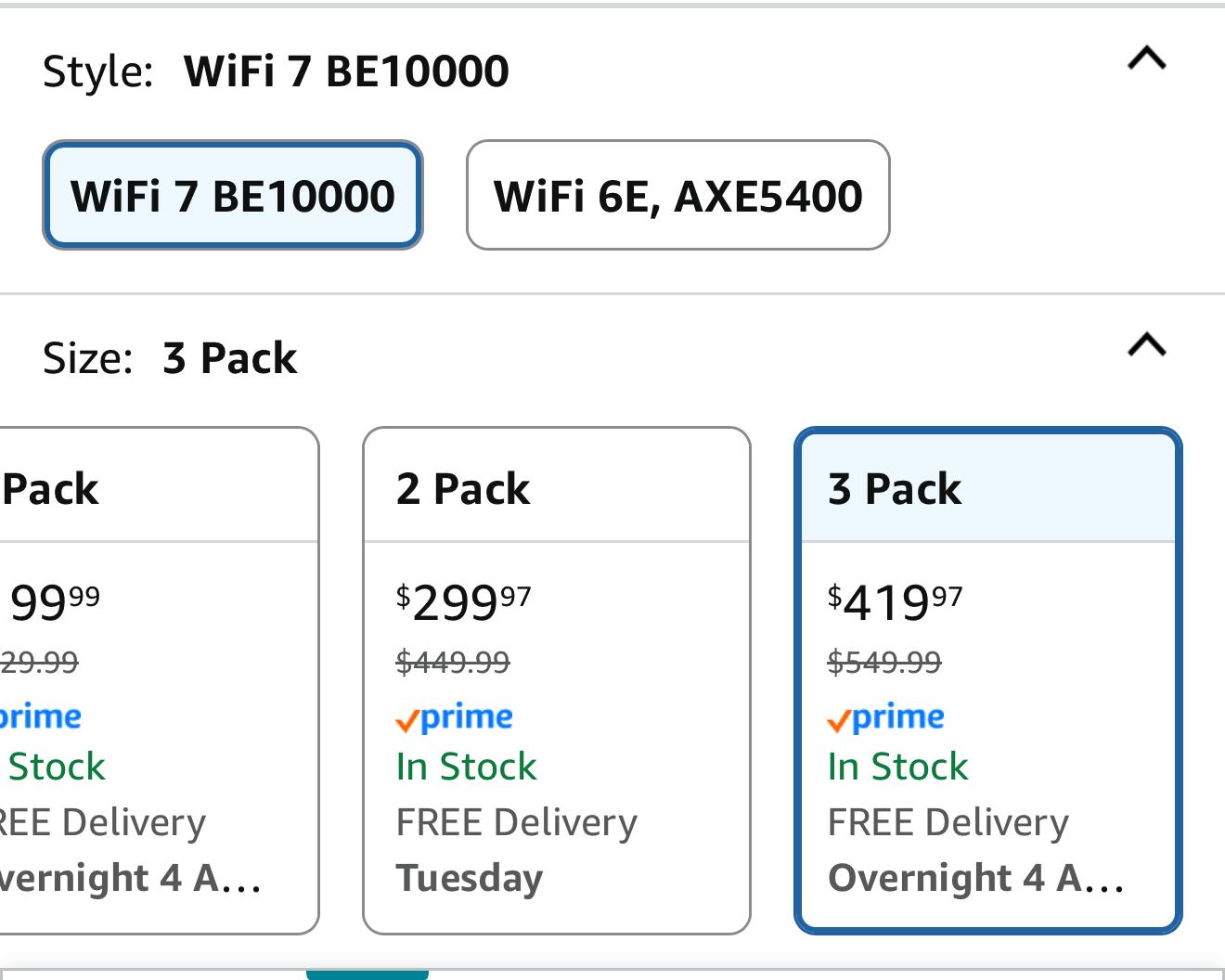
Task: Click the struck-through $449.99 list price
Action: [x=453, y=663]
